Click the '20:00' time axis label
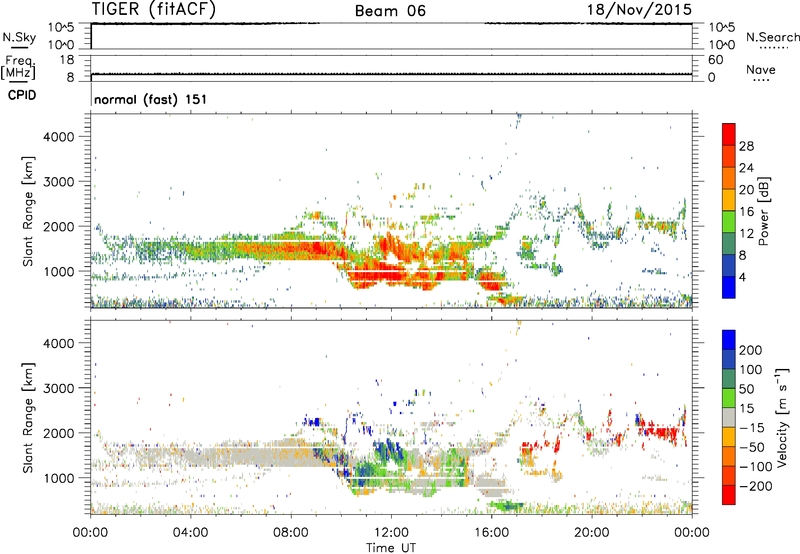 tap(592, 533)
